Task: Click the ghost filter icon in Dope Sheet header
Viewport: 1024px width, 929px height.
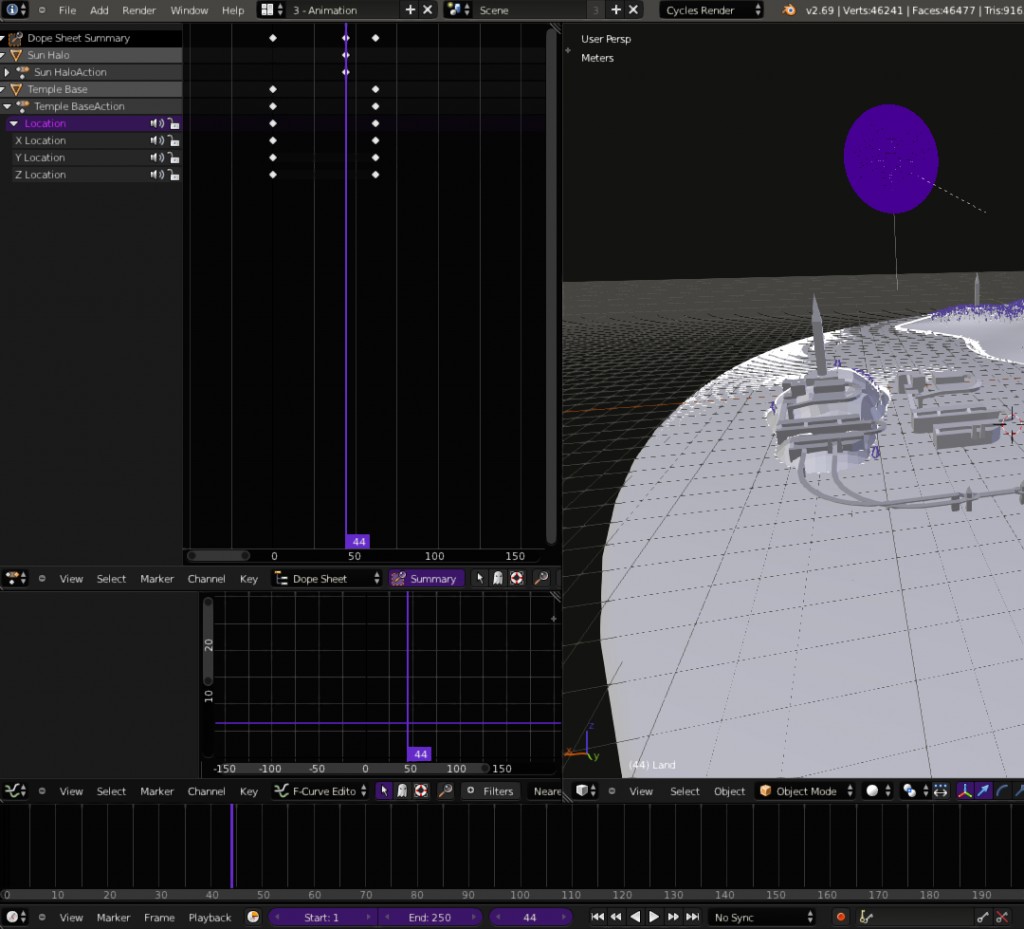Action: point(497,578)
